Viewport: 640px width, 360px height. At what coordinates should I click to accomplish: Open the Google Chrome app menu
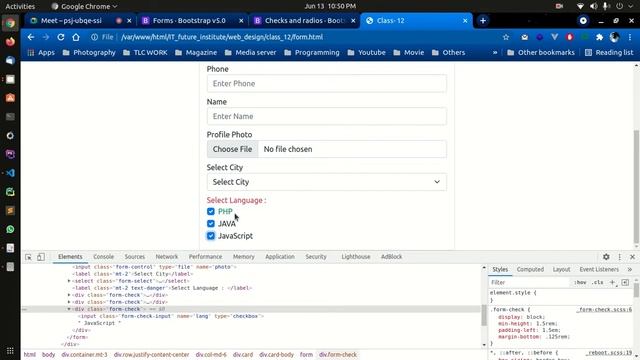coord(84,6)
